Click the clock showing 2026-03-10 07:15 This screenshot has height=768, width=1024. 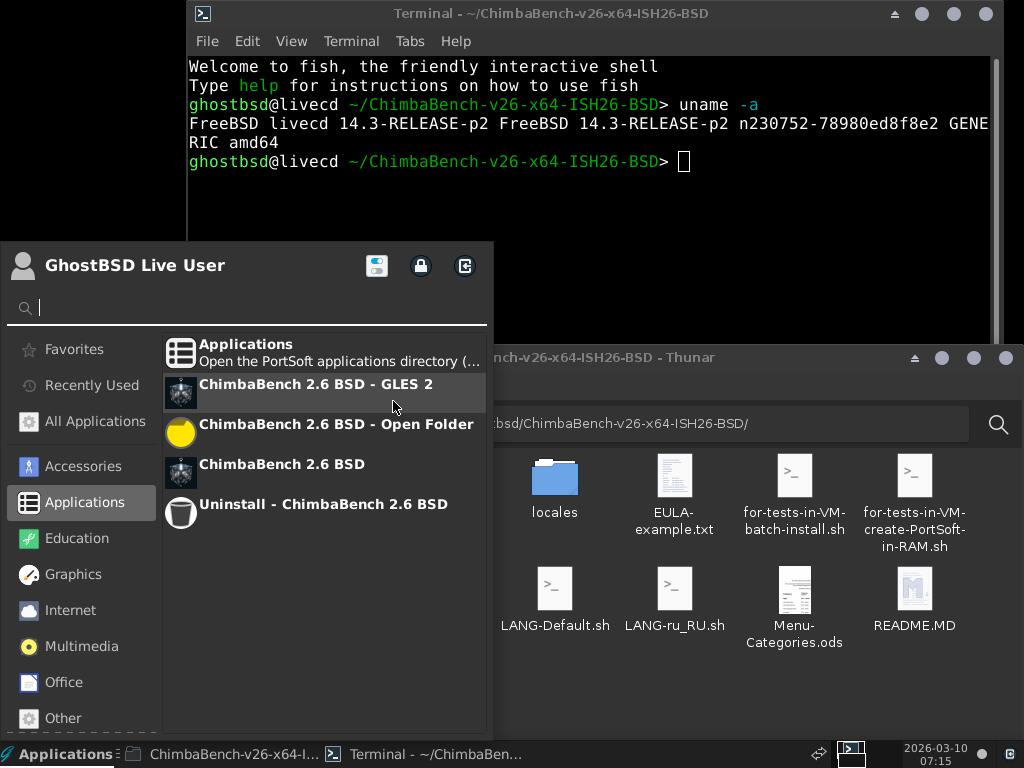tap(935, 754)
